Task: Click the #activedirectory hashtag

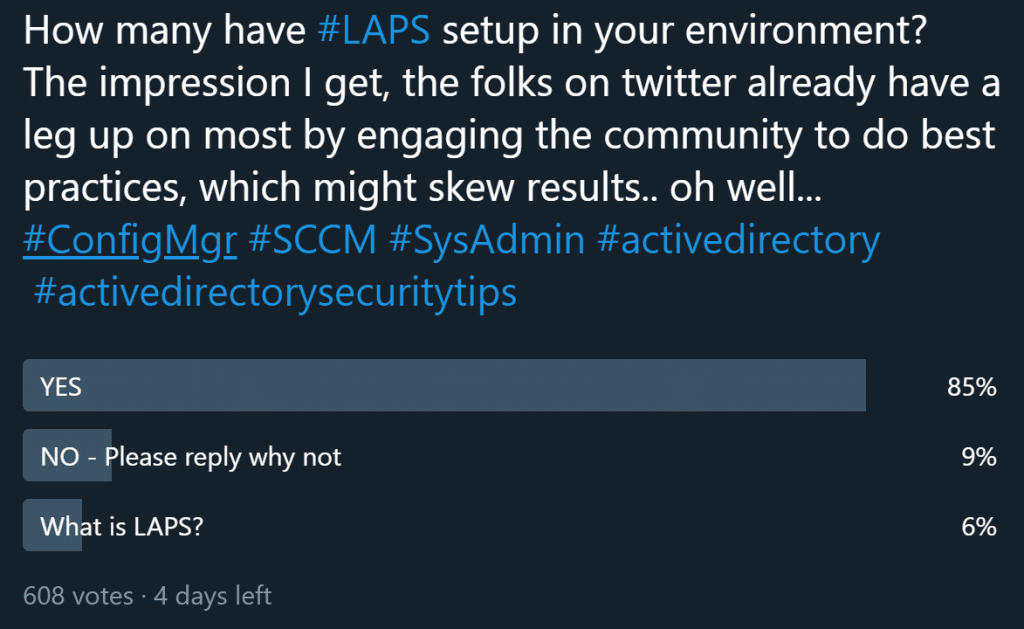Action: (737, 239)
